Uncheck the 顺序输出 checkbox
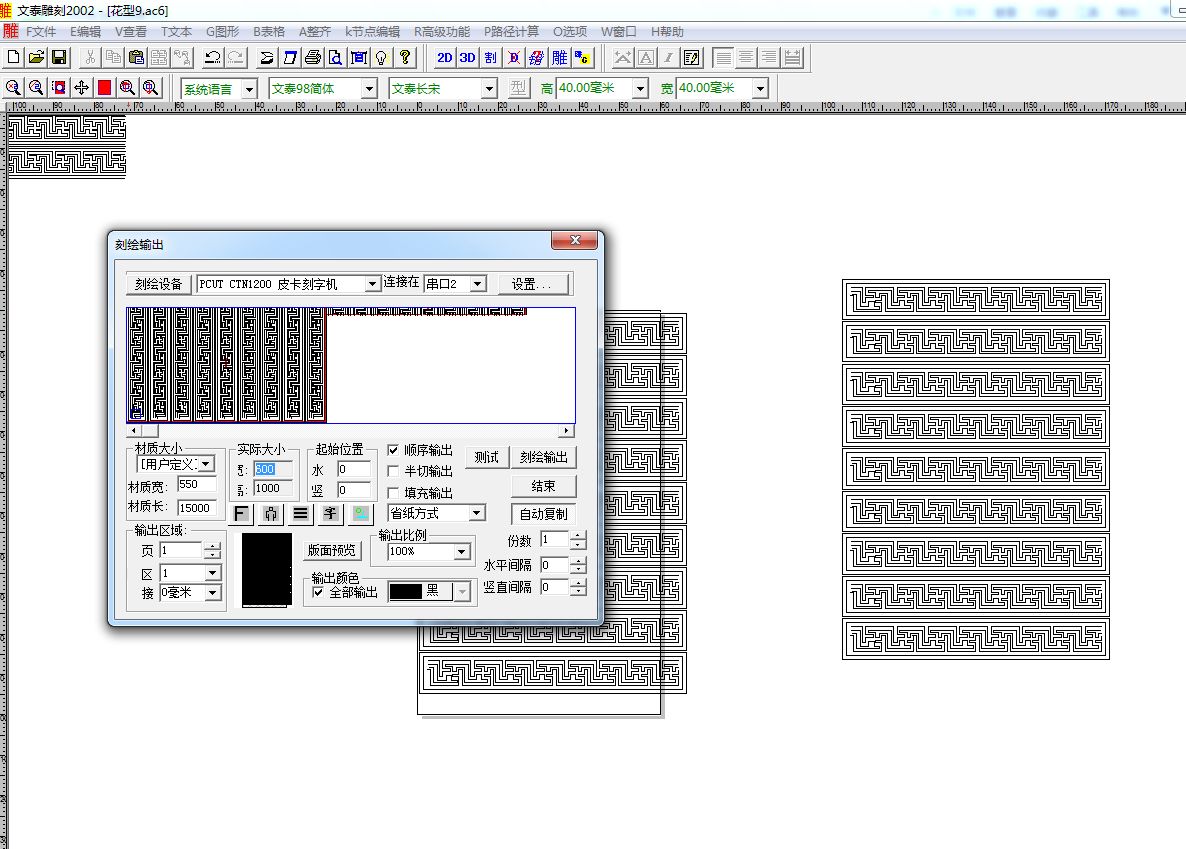 [x=393, y=451]
